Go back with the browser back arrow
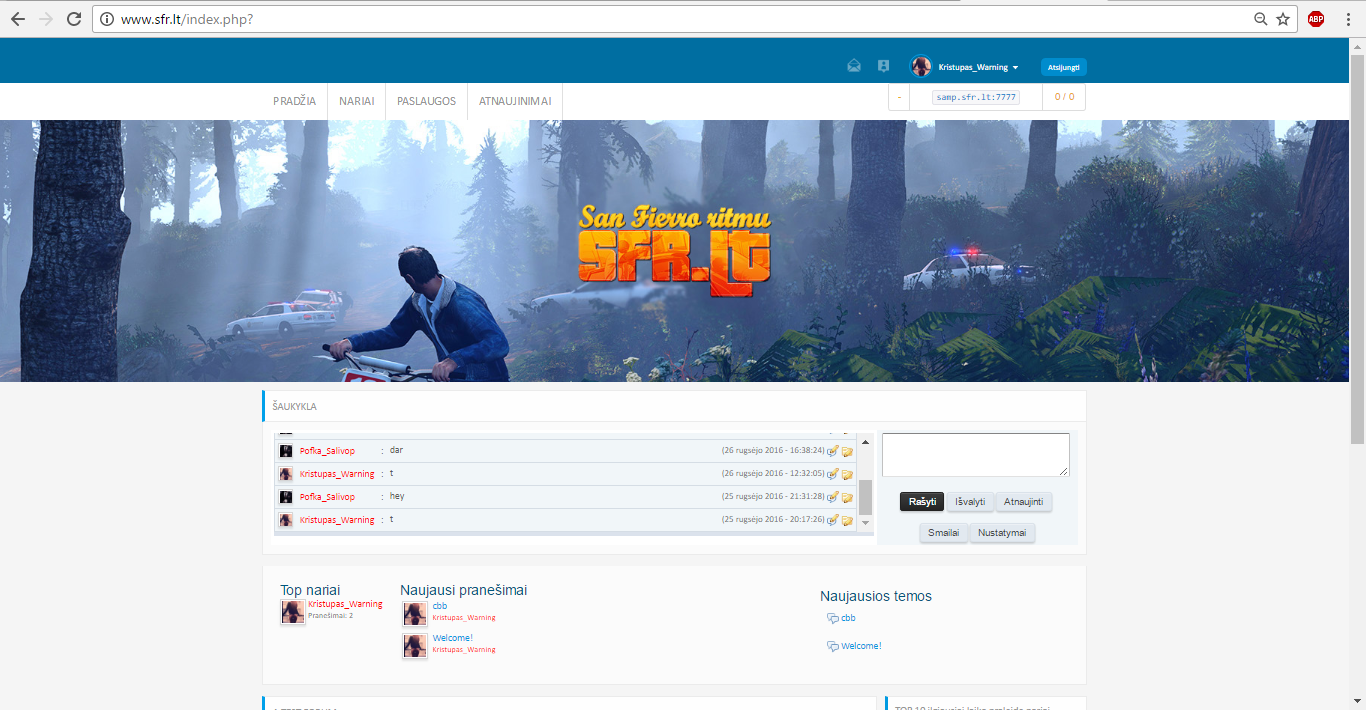The height and width of the screenshot is (710, 1366). (x=18, y=19)
